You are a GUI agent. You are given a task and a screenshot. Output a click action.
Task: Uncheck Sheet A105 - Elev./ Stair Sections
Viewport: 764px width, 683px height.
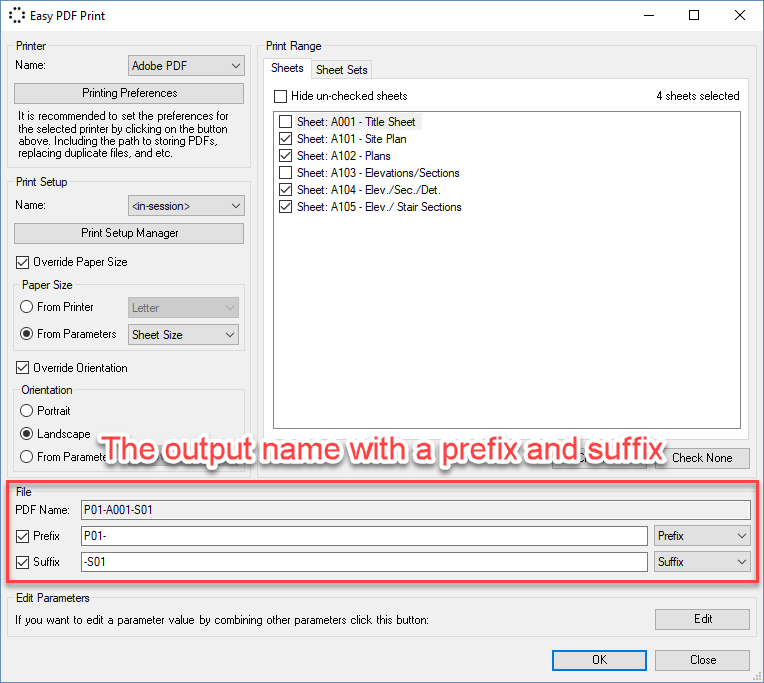coord(286,207)
